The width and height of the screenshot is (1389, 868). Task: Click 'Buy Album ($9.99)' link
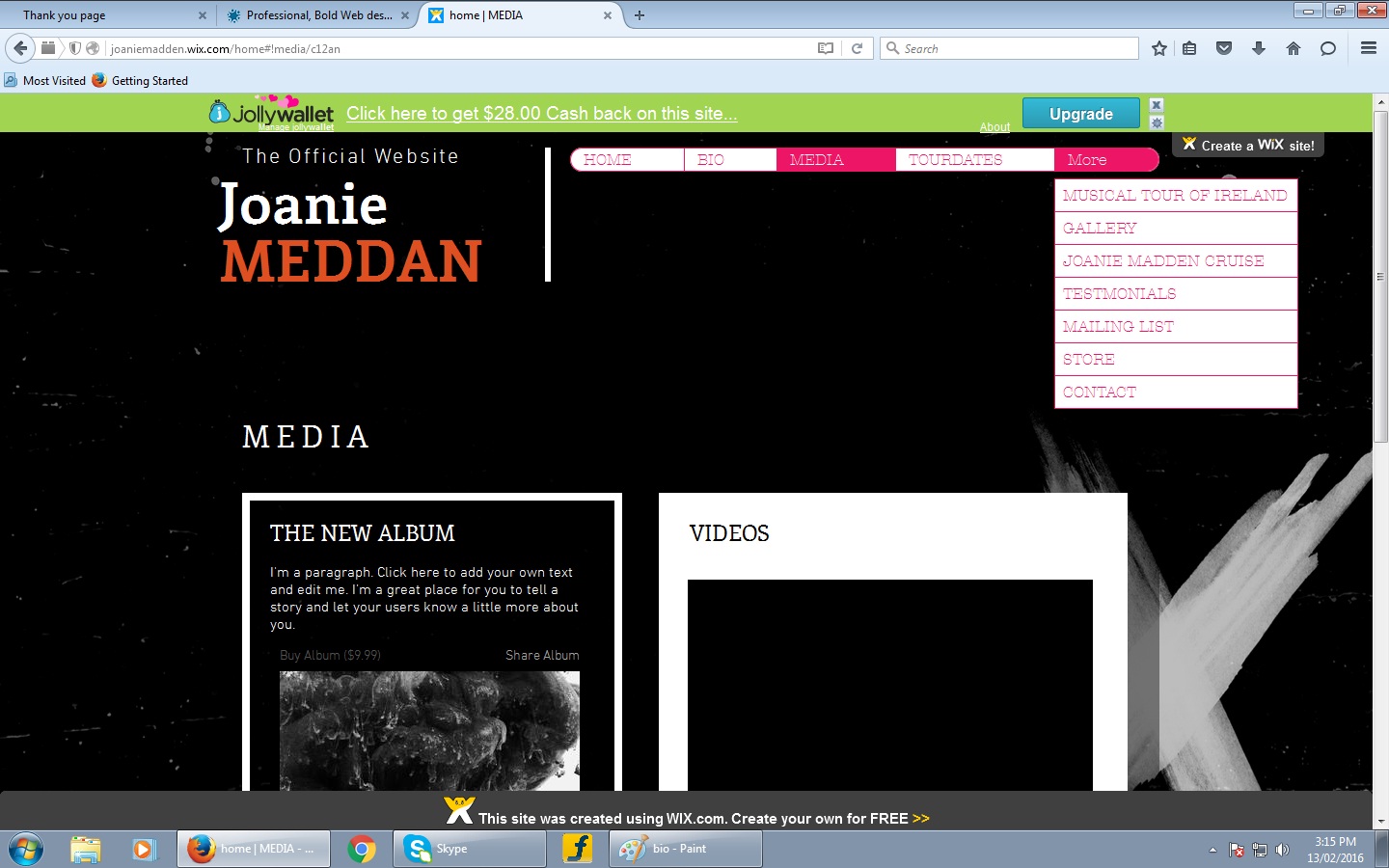(x=330, y=655)
